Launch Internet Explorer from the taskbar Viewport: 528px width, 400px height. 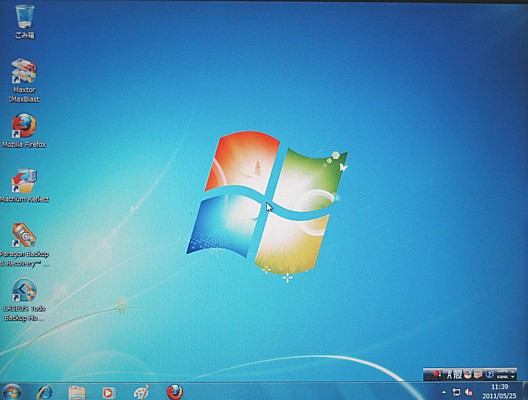point(45,392)
